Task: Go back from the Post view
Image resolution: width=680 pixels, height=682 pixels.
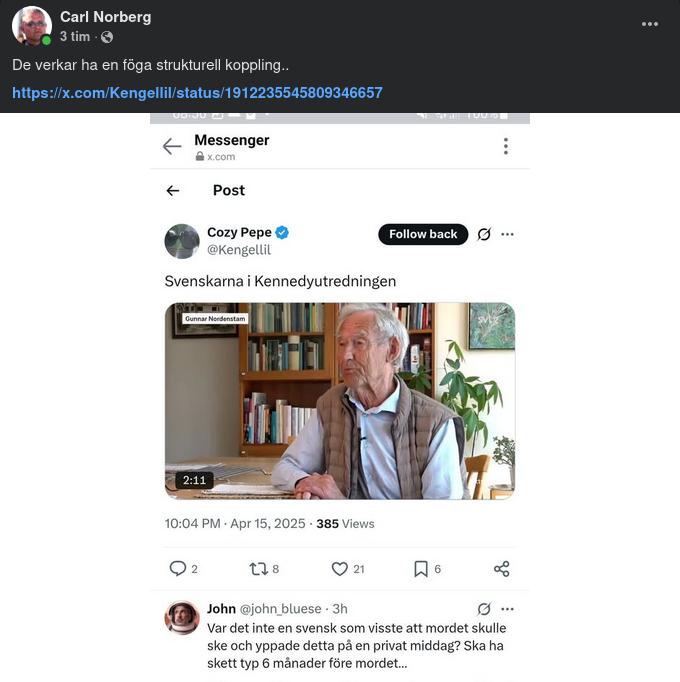Action: coord(173,191)
